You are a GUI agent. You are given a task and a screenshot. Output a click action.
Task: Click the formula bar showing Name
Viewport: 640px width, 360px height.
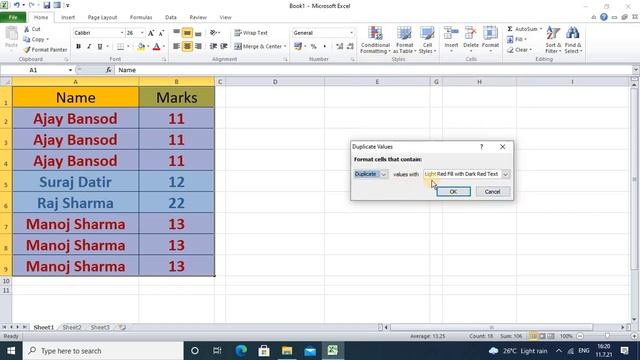coord(373,70)
